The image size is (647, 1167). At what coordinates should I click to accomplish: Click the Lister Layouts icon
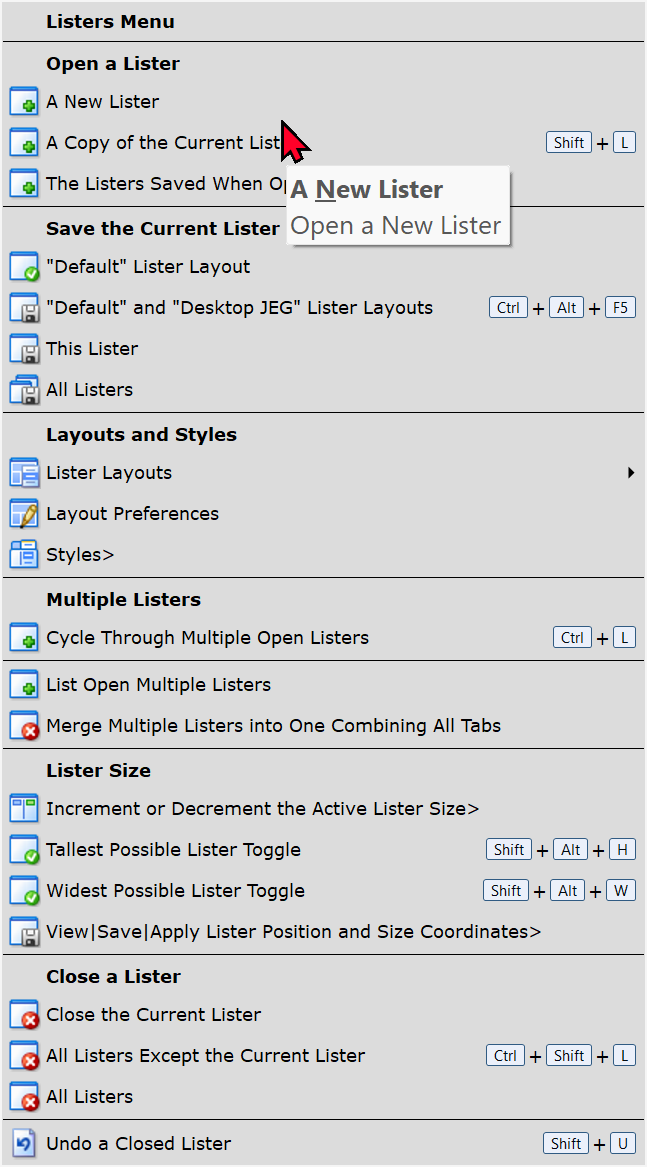click(23, 473)
